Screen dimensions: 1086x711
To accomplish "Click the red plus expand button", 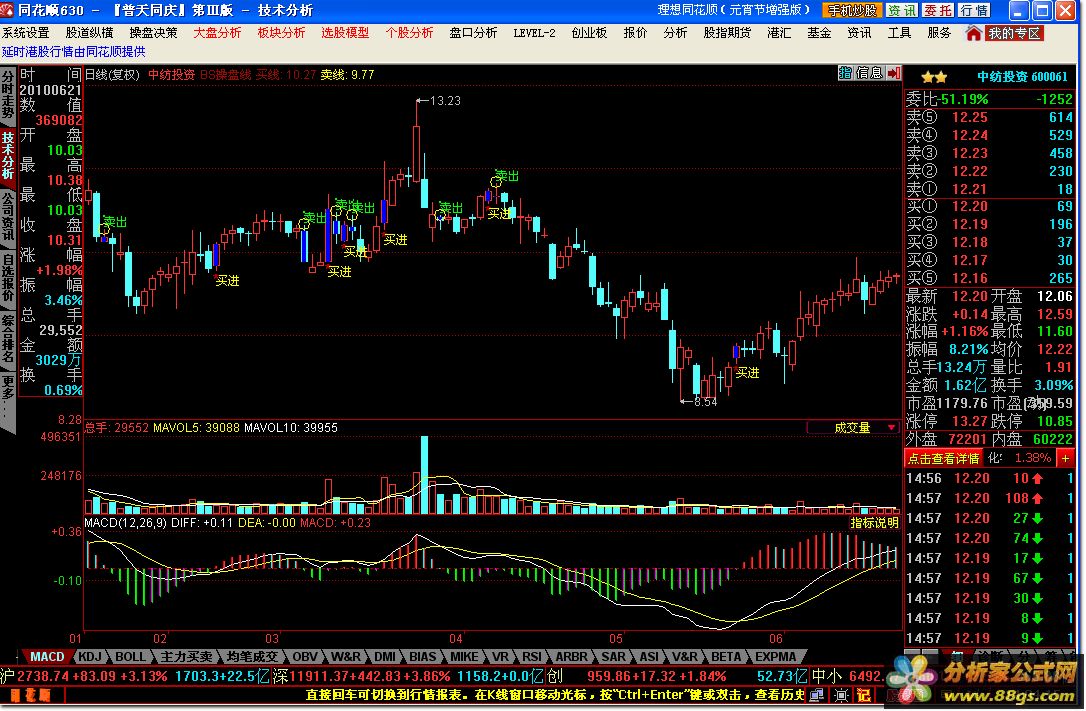I will click(1065, 458).
